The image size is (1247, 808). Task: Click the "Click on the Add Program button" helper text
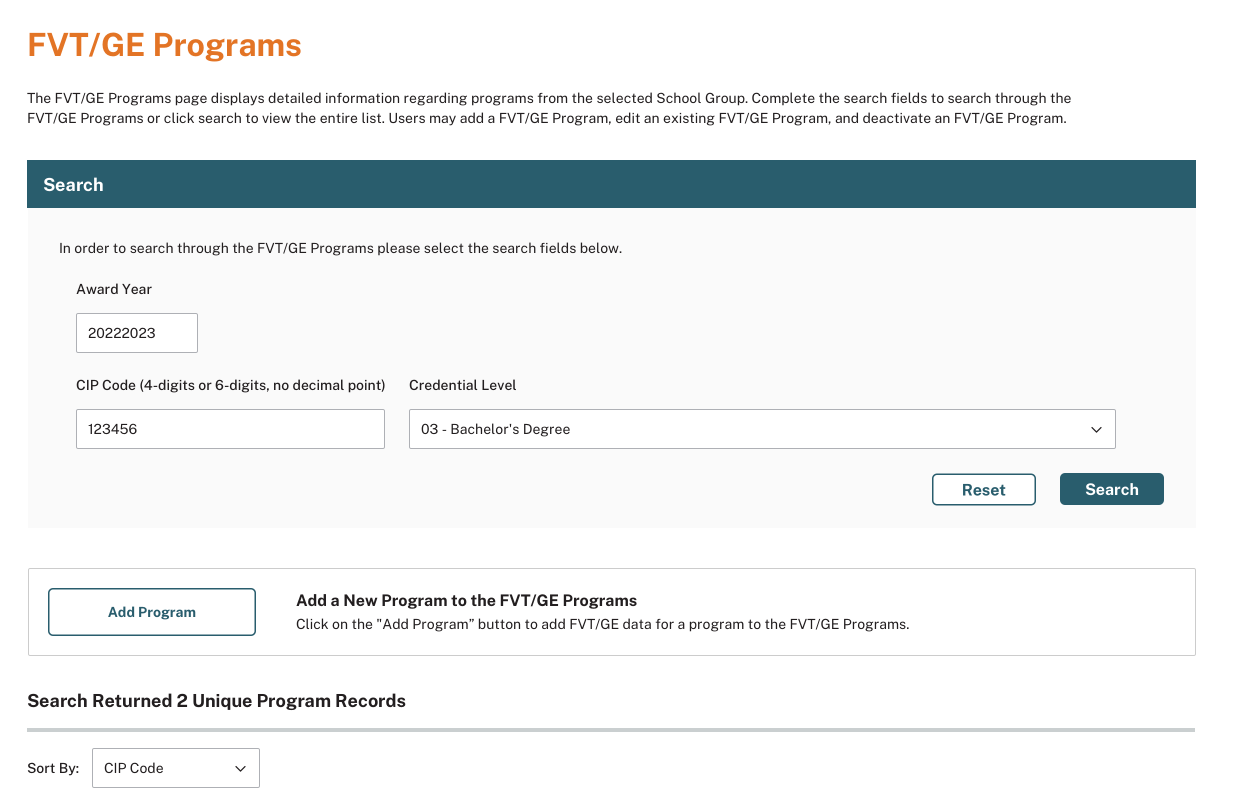(602, 624)
